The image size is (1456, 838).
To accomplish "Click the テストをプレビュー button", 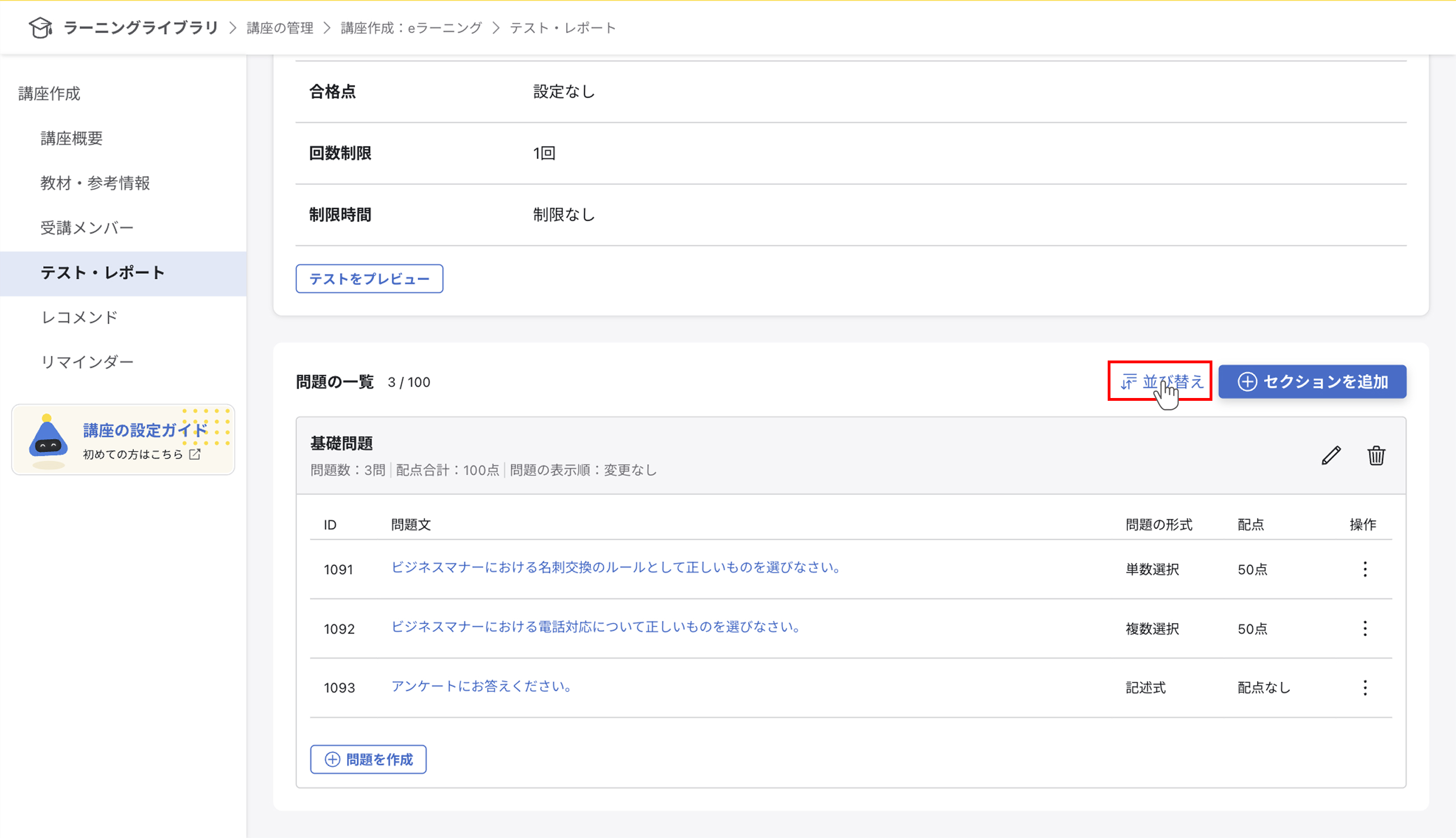I will (x=369, y=279).
